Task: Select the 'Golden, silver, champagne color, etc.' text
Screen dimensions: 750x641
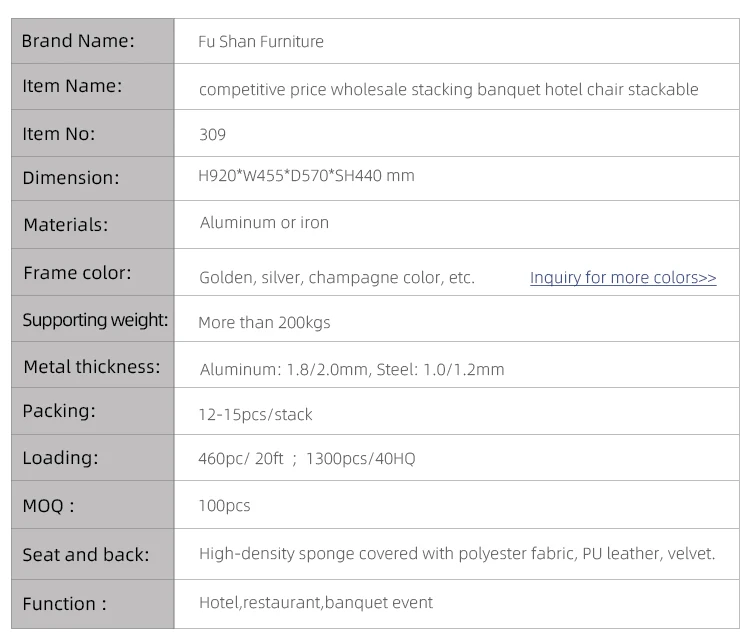Action: 337,277
